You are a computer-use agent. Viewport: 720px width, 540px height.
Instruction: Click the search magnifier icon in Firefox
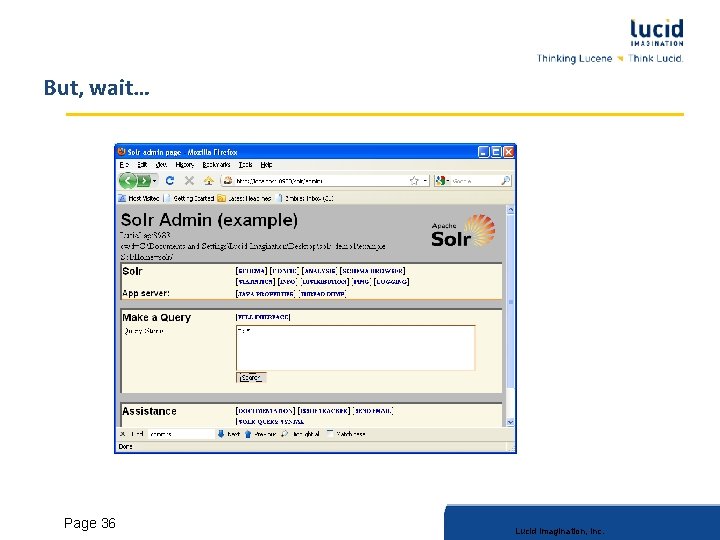[x=505, y=181]
